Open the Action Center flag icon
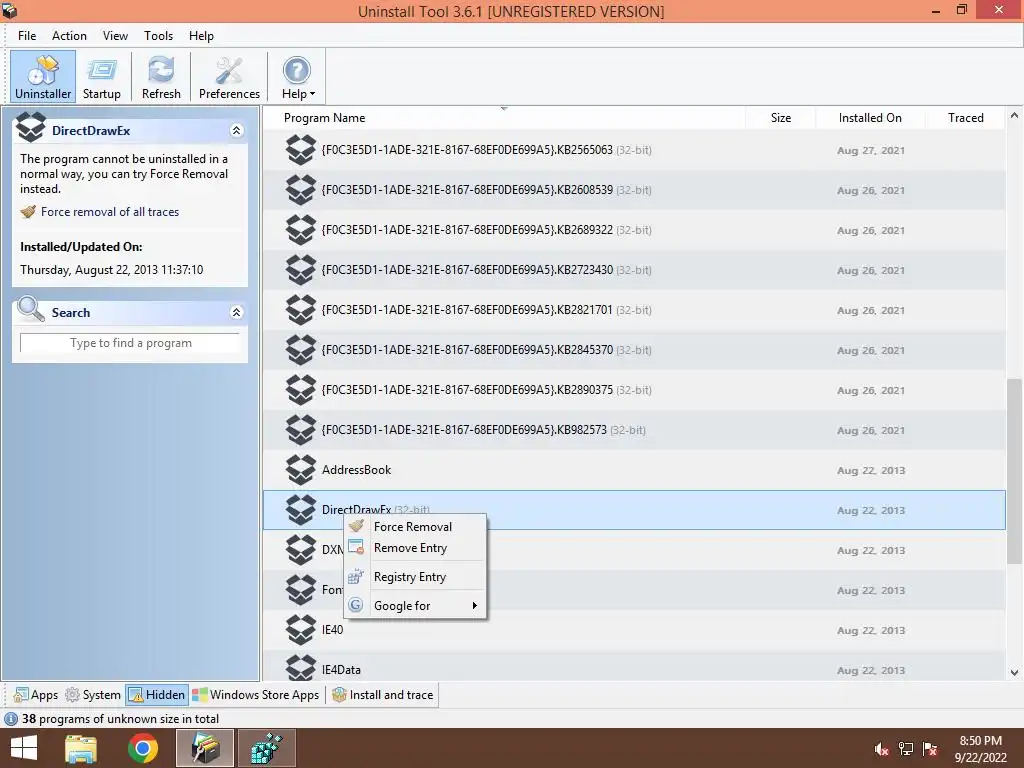1024x768 pixels. click(x=930, y=749)
